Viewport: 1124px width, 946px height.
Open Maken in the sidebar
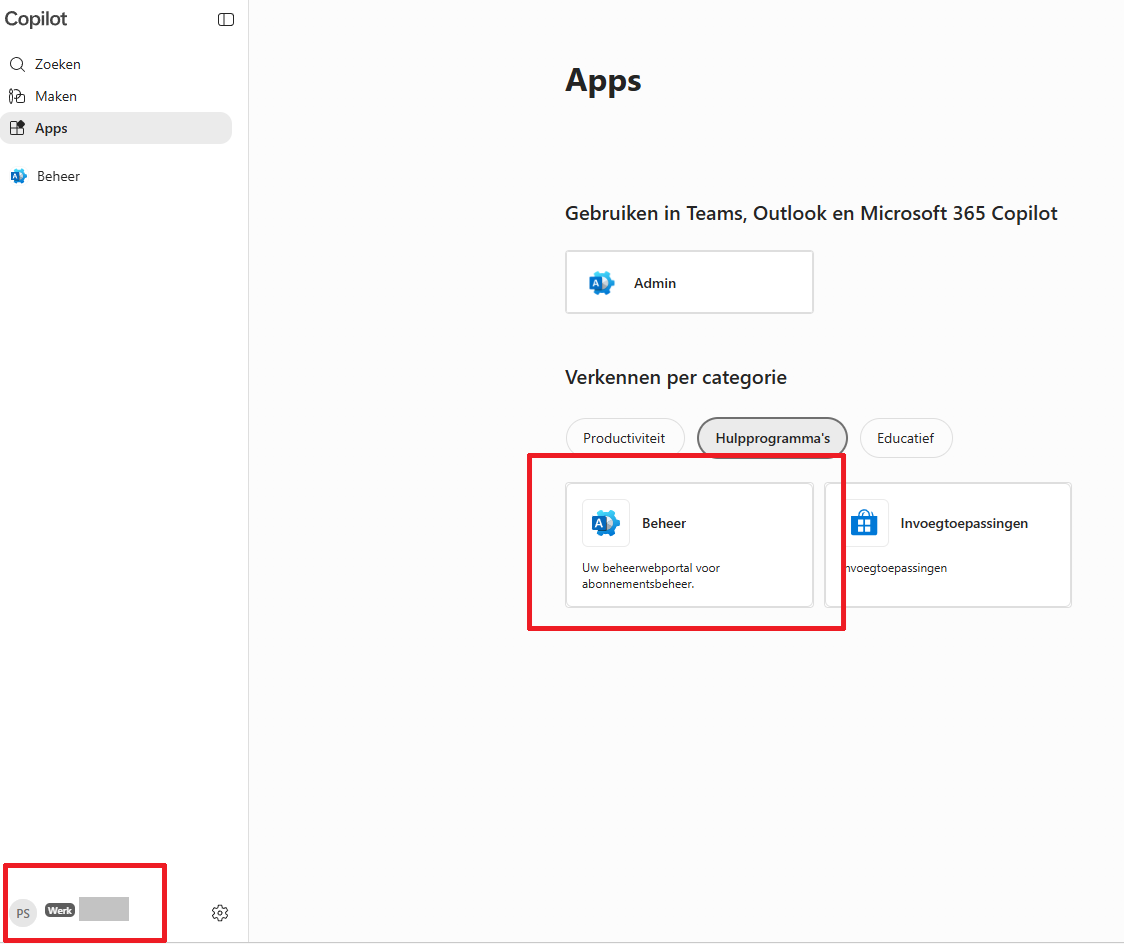(x=116, y=96)
